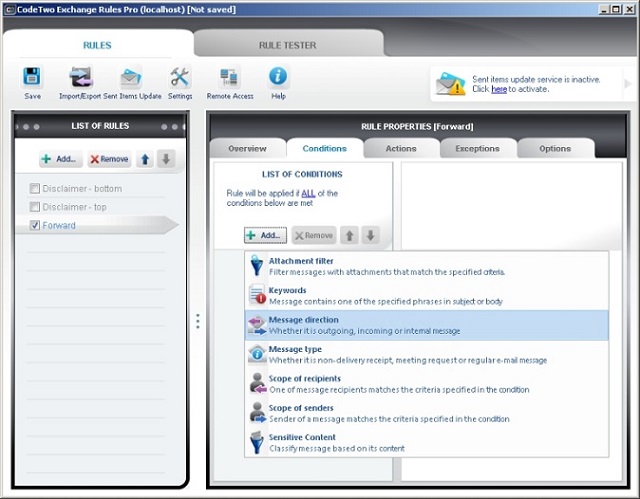Move condition up in List of Conditions
Viewport: 640px width, 499px height.
pos(349,235)
